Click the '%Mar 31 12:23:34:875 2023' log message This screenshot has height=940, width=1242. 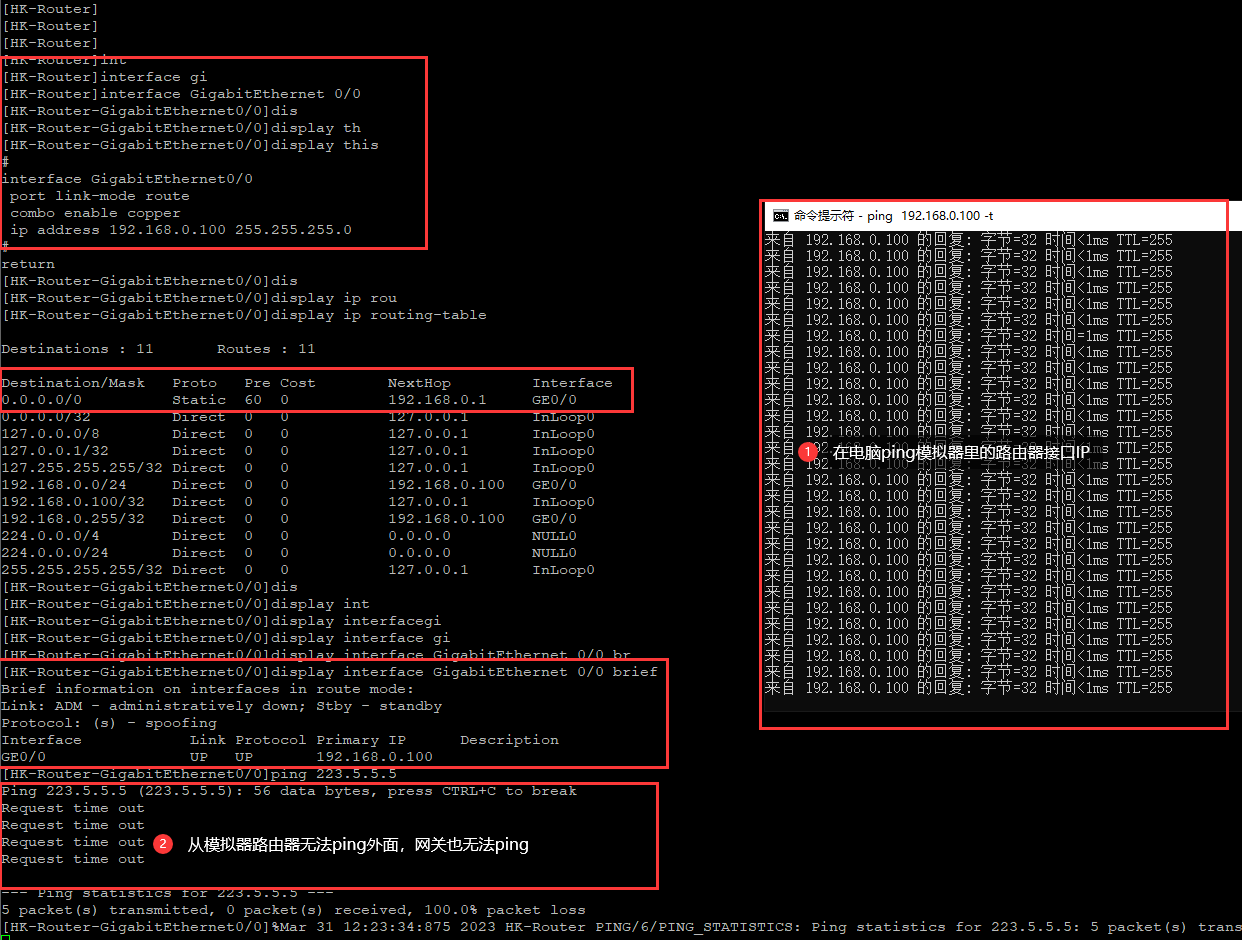tap(756, 927)
